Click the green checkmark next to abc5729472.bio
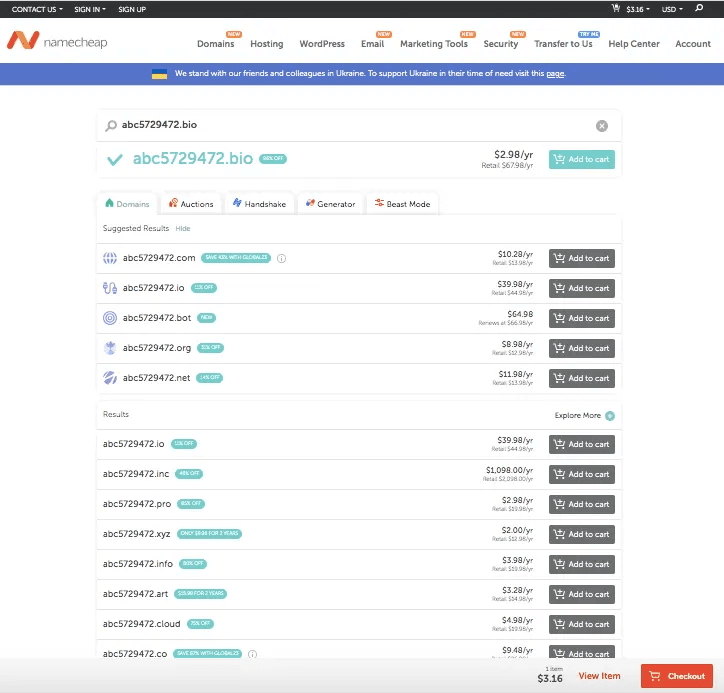The width and height of the screenshot is (724, 693). (x=115, y=160)
